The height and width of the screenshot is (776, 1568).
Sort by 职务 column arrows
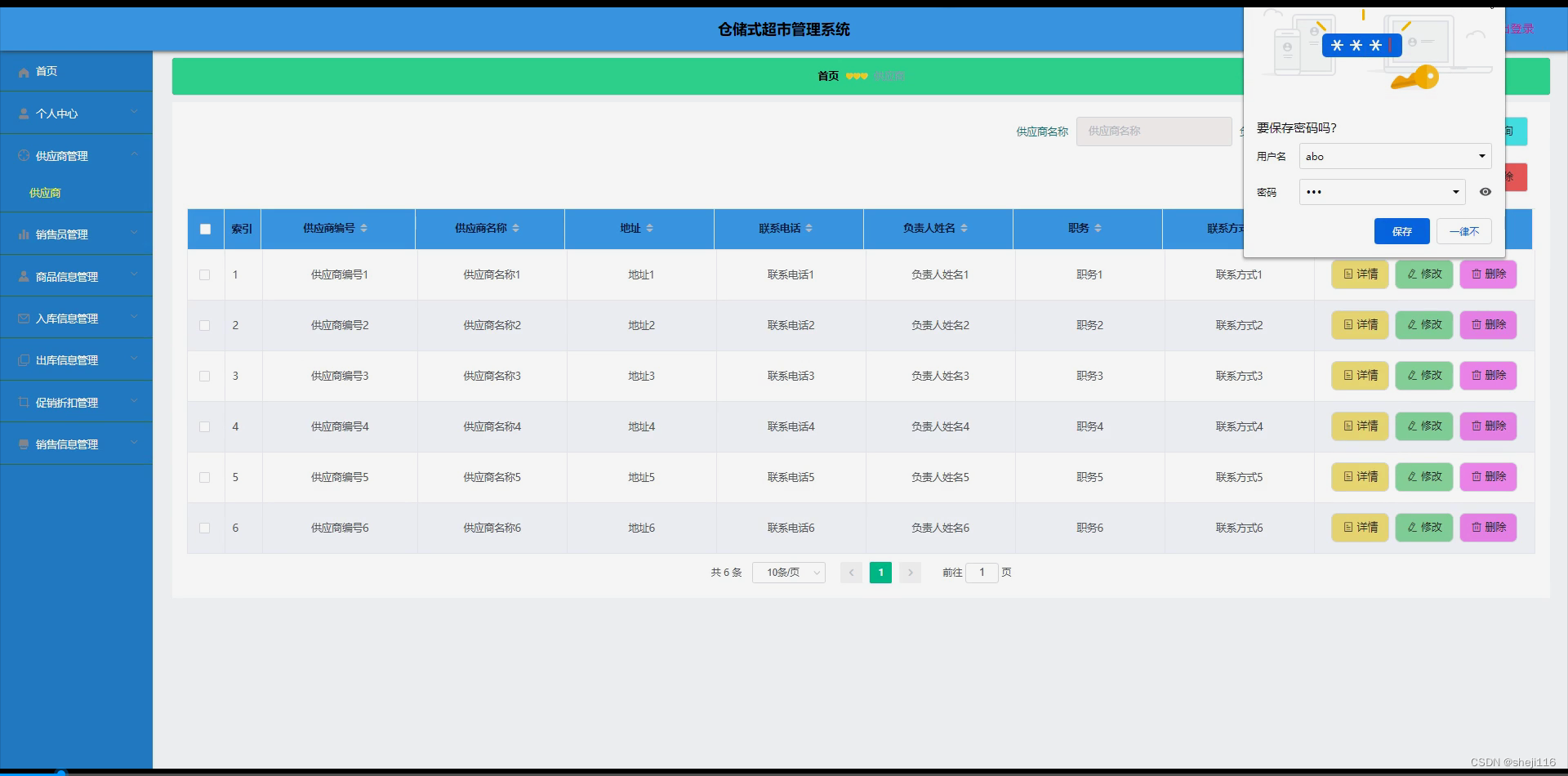[1098, 228]
